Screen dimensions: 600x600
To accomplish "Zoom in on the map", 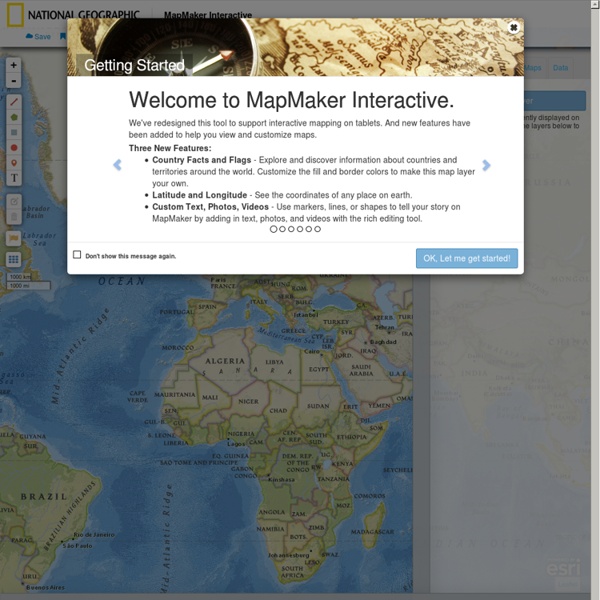I will click(14, 66).
